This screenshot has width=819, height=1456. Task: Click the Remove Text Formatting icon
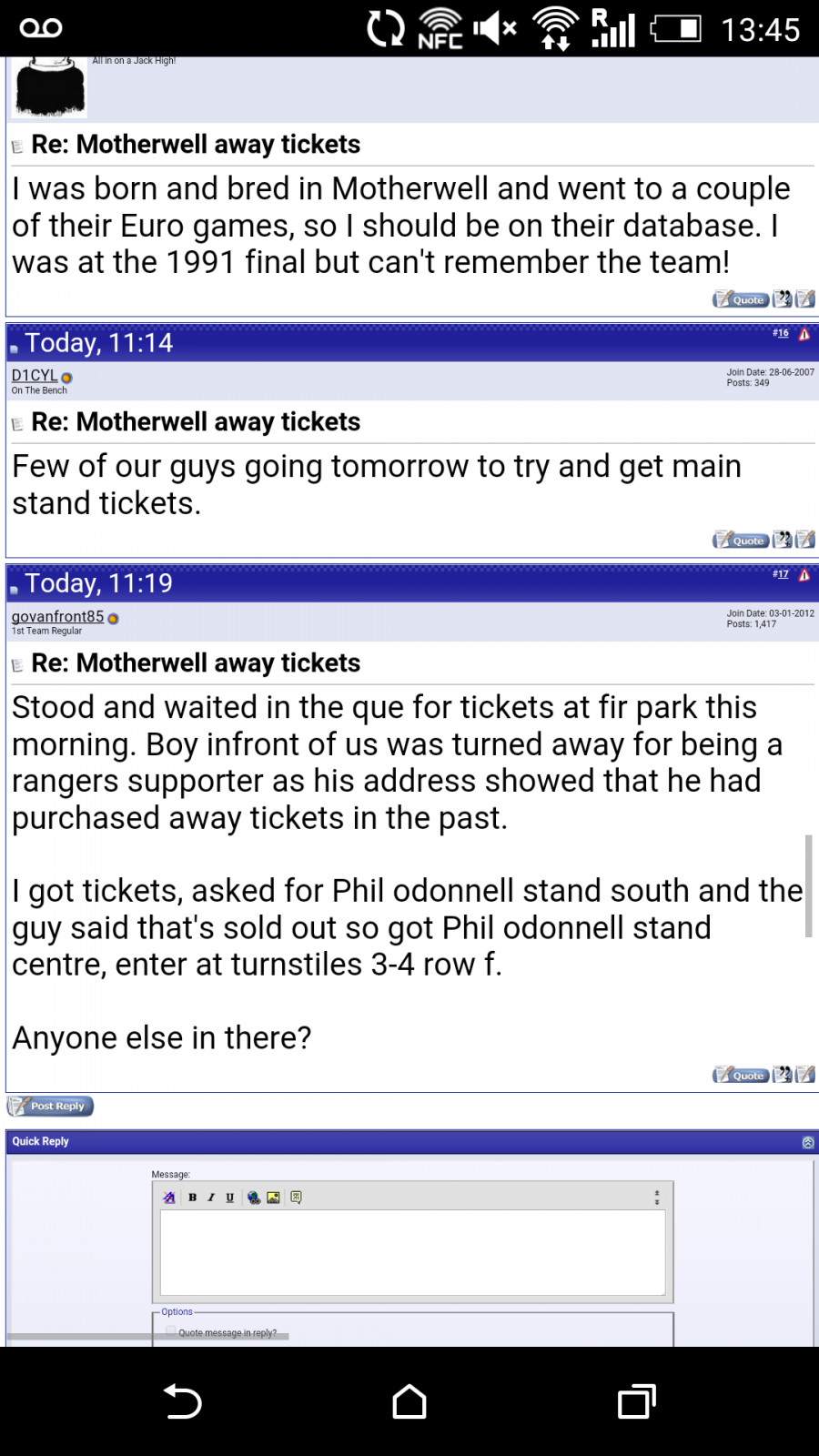(169, 1198)
